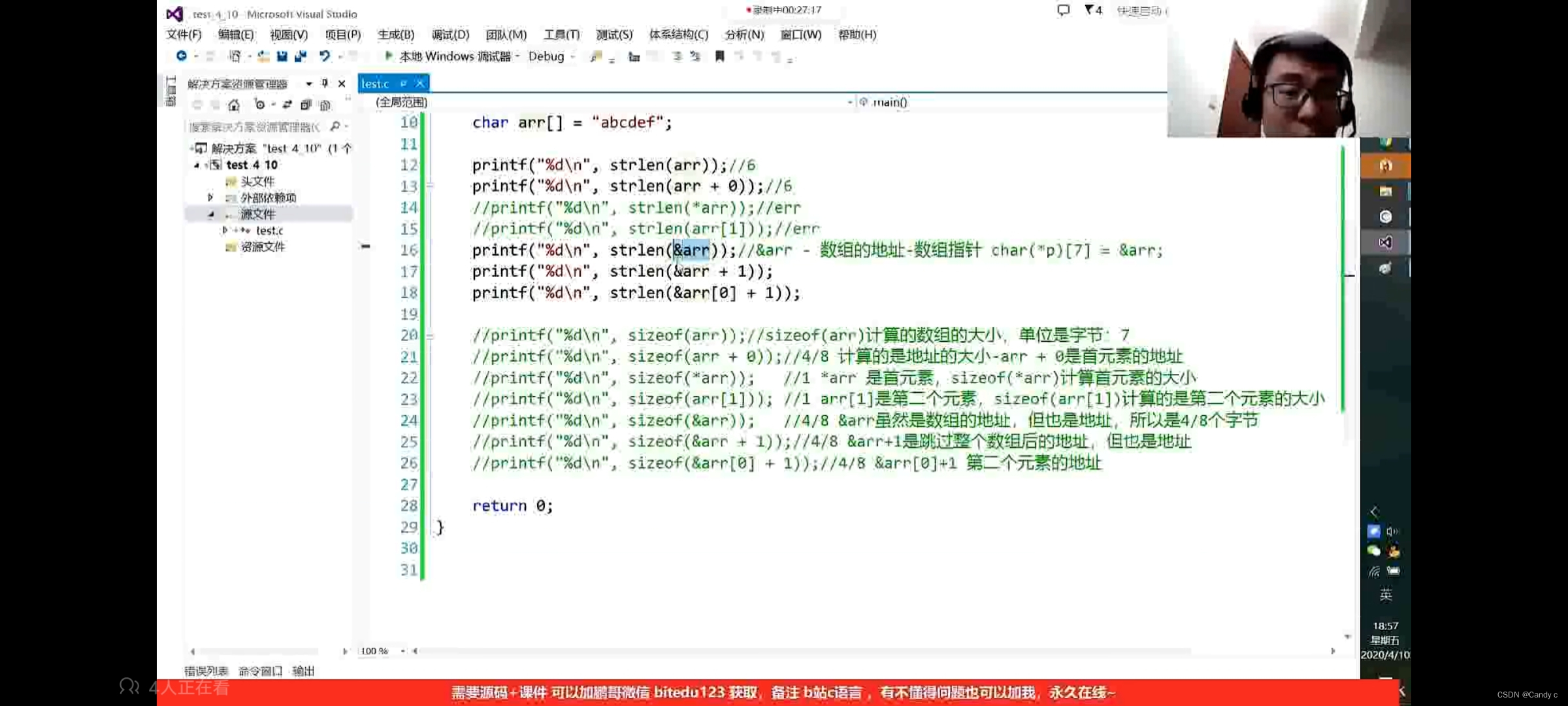Image resolution: width=1568 pixels, height=706 pixels.
Task: Collapse outlining at line 13
Action: 430,186
